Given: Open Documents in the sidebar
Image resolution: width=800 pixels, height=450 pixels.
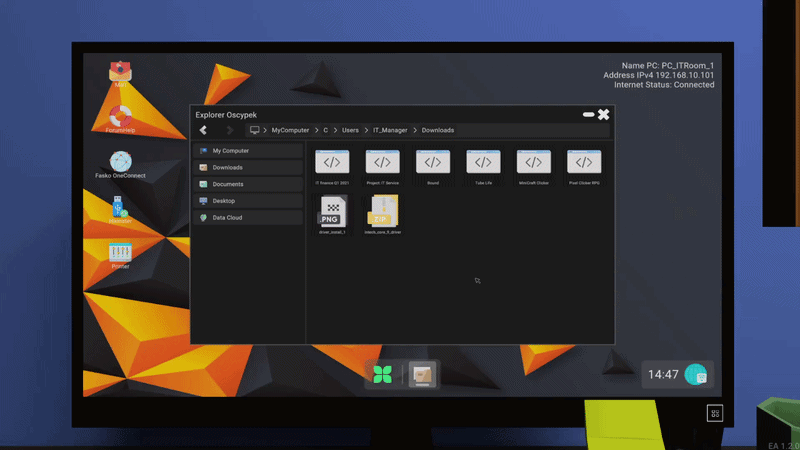Looking at the screenshot, I should point(248,184).
